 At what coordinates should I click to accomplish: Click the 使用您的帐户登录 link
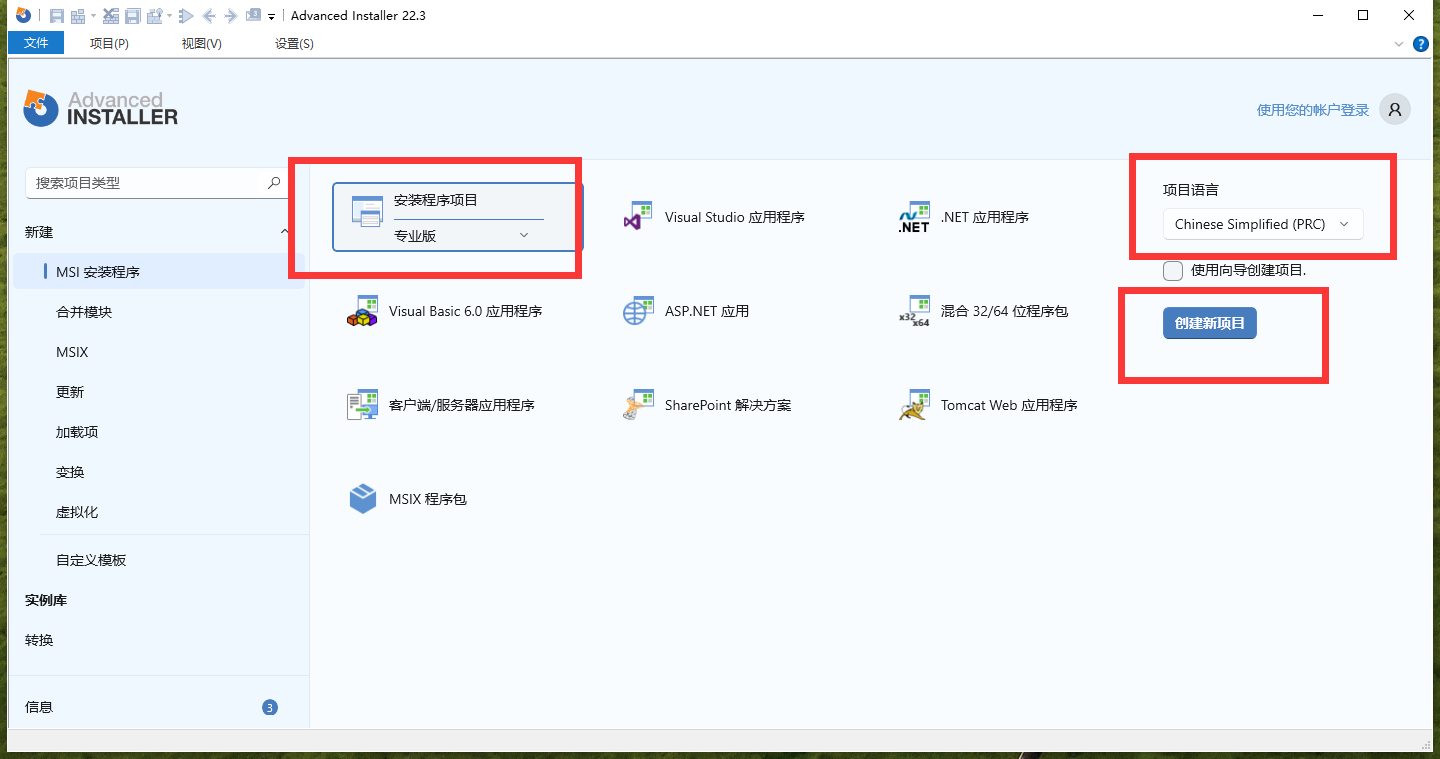1311,110
